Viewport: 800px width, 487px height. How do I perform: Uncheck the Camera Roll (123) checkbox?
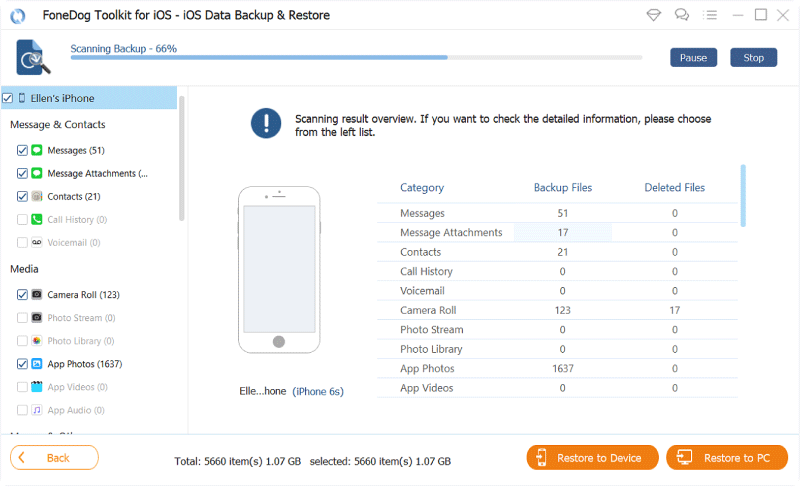click(x=22, y=294)
